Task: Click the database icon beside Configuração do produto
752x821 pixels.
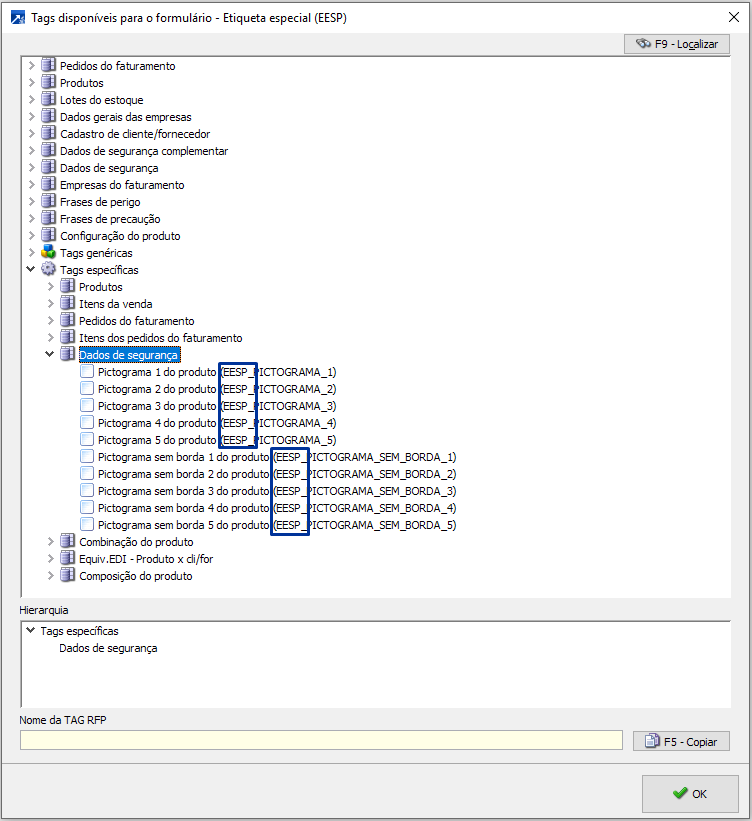Action: (x=48, y=236)
